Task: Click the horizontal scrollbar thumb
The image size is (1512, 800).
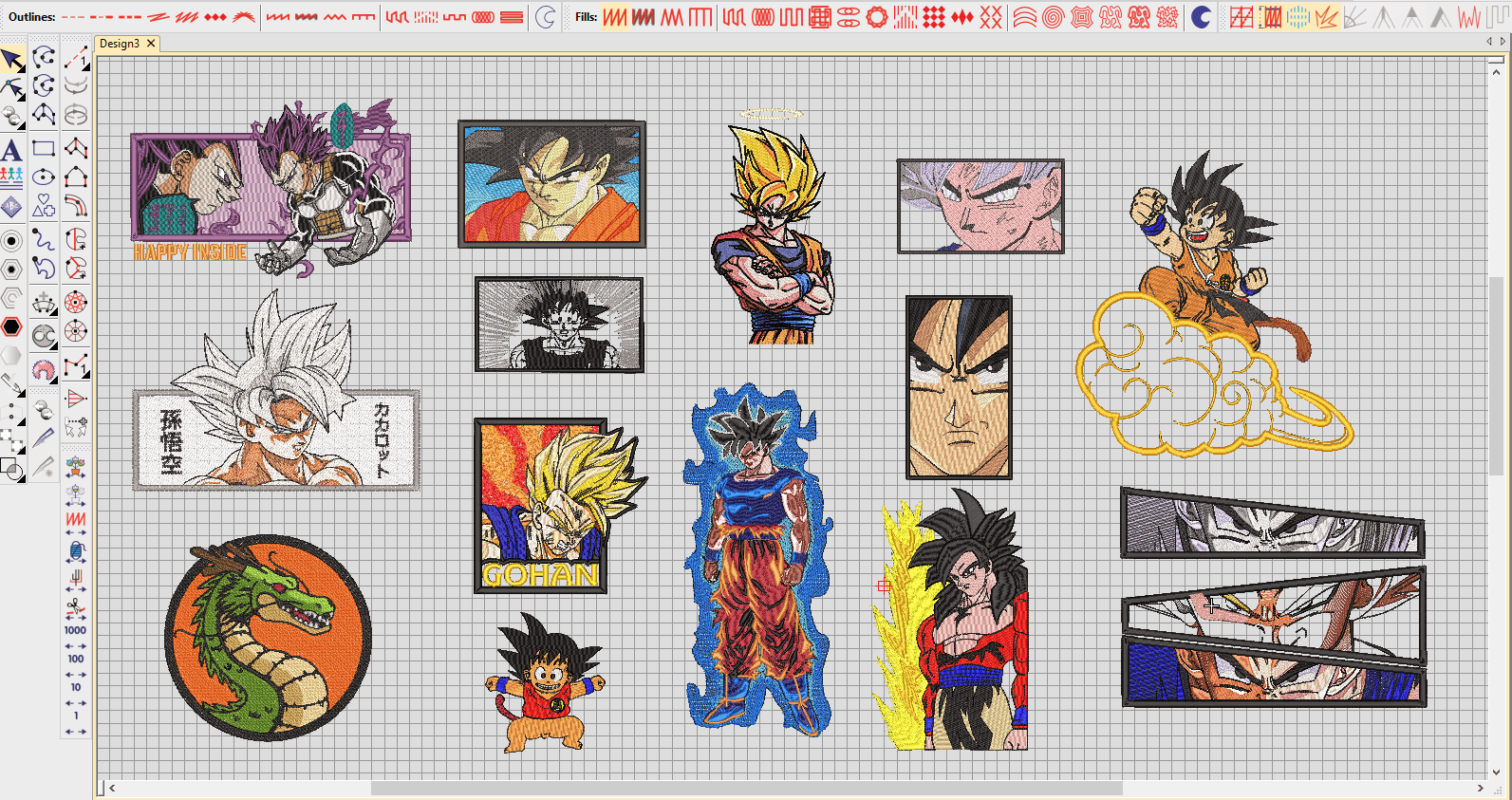Action: [746, 788]
